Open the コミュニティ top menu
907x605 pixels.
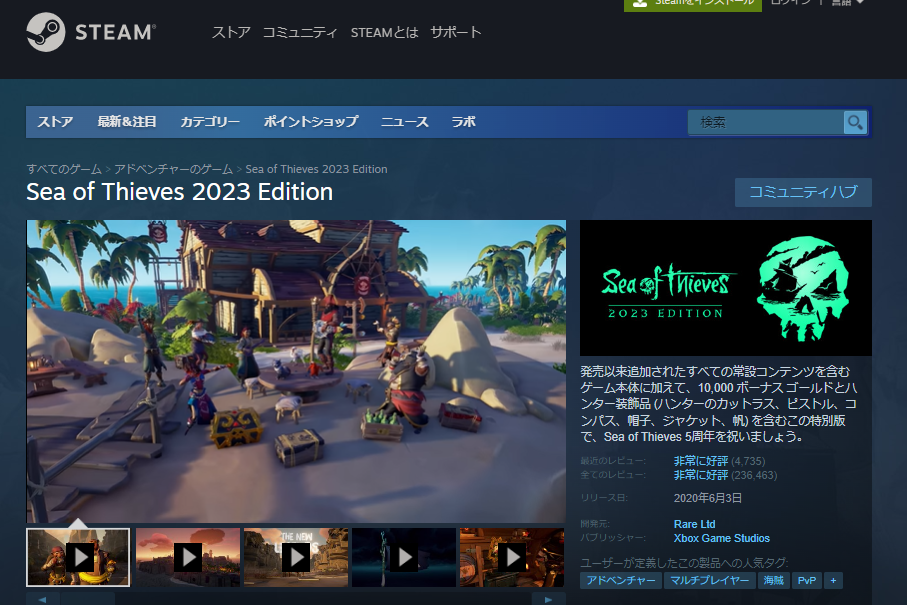click(x=300, y=32)
